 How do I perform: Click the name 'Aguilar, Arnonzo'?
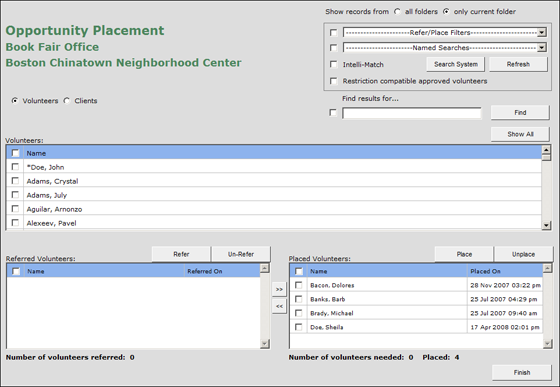point(54,209)
